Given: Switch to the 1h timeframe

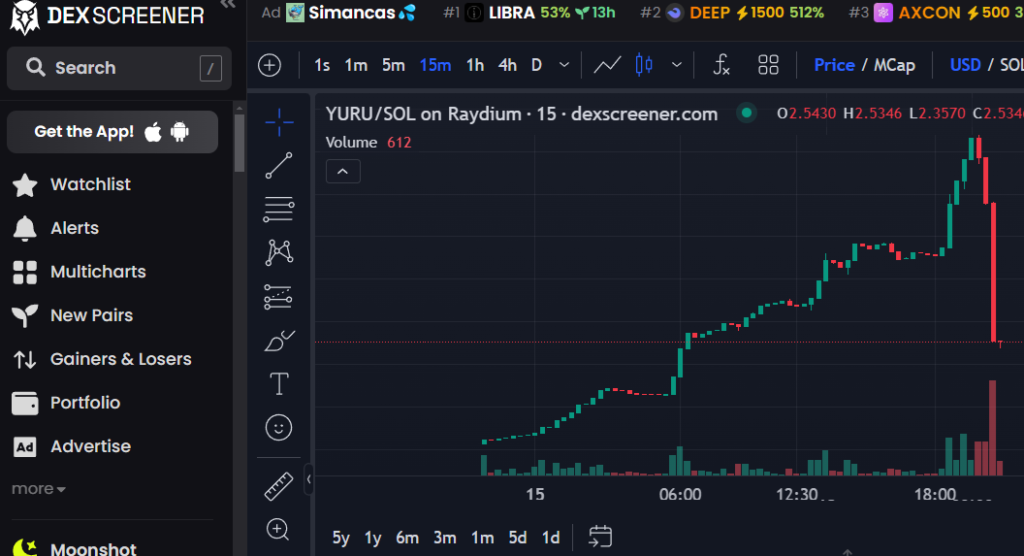Looking at the screenshot, I should point(475,65).
